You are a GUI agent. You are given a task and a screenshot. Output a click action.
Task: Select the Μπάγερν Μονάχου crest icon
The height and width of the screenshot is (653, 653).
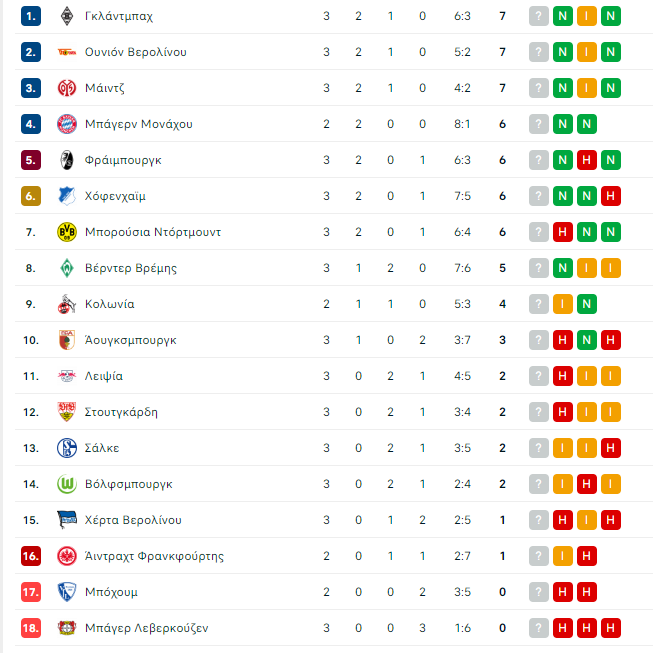pyautogui.click(x=67, y=124)
